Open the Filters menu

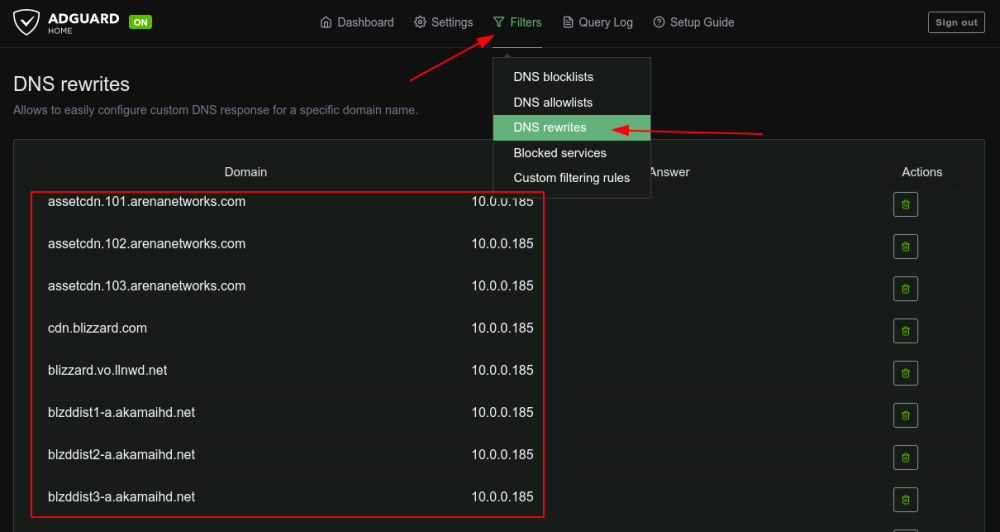517,22
